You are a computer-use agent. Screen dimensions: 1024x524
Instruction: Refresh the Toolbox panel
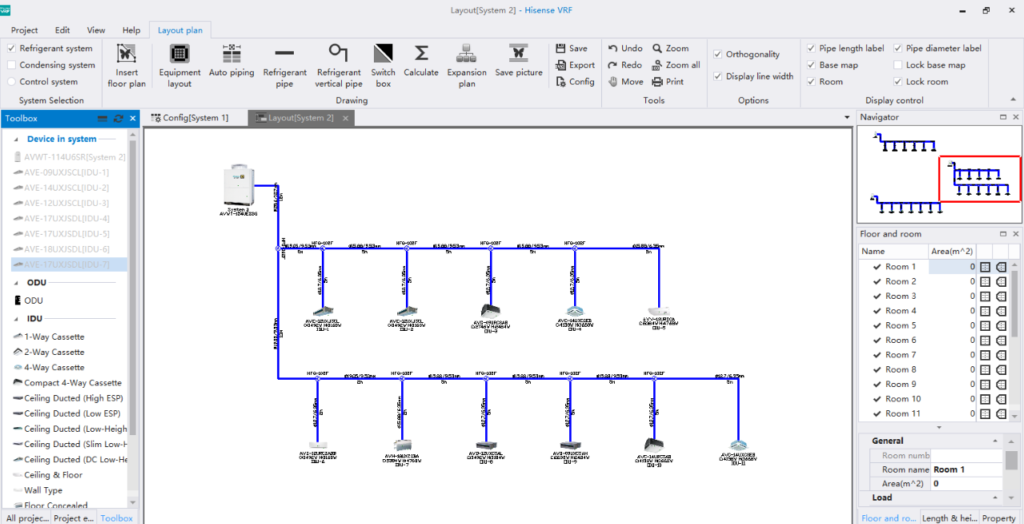coord(118,118)
